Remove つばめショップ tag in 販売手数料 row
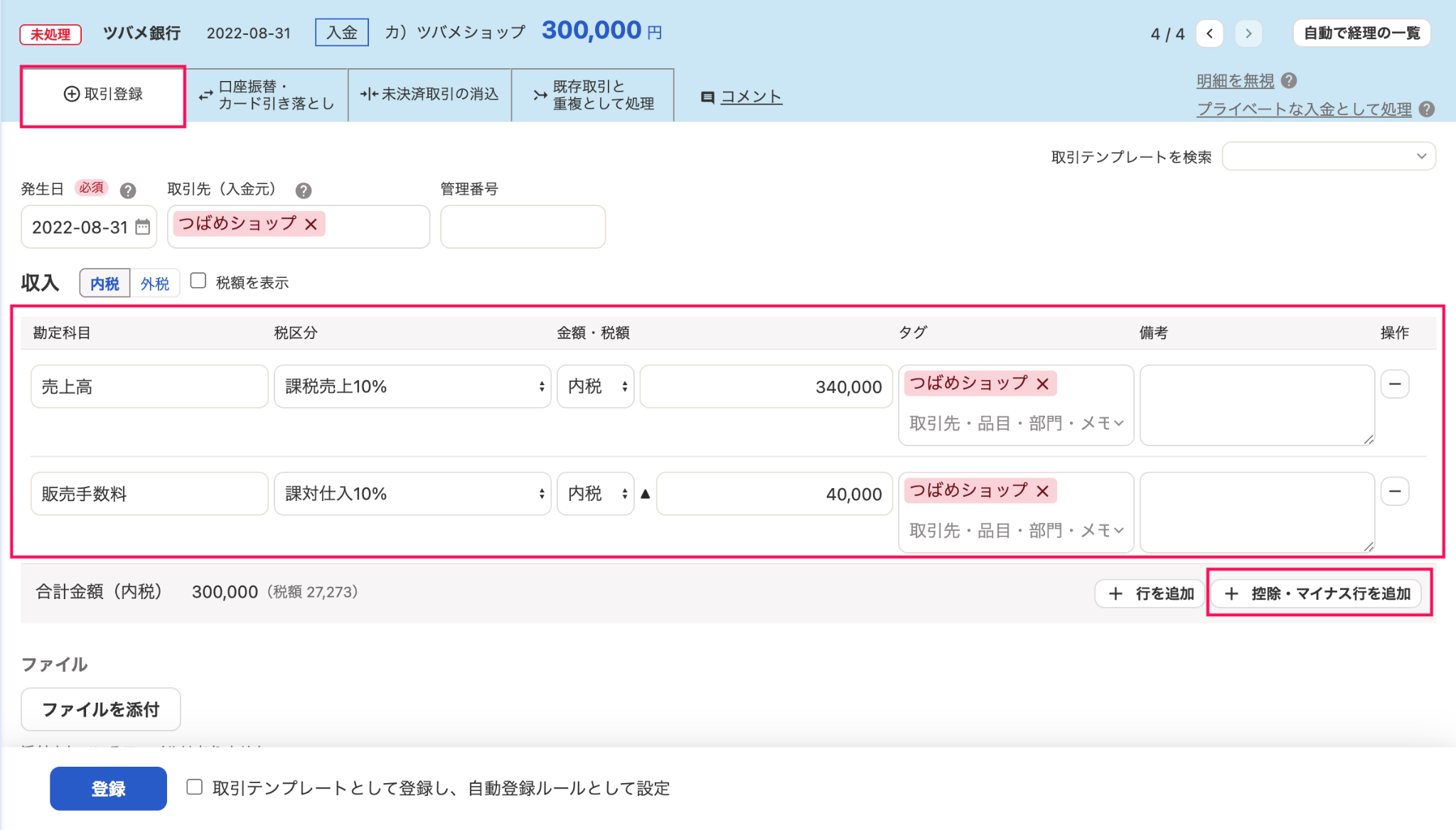The height and width of the screenshot is (830, 1456). pyautogui.click(x=1043, y=491)
